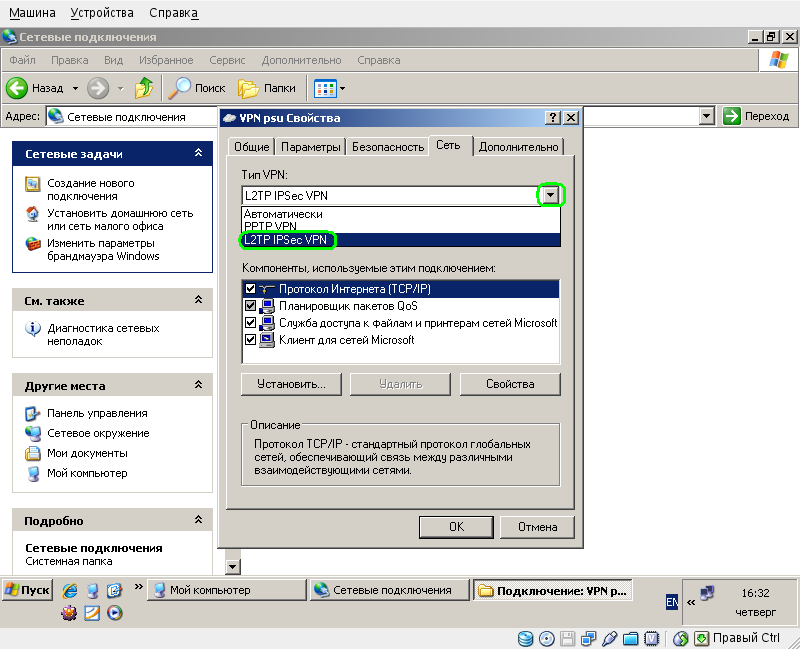
Task: Click the Пуск start button
Action: 28,590
